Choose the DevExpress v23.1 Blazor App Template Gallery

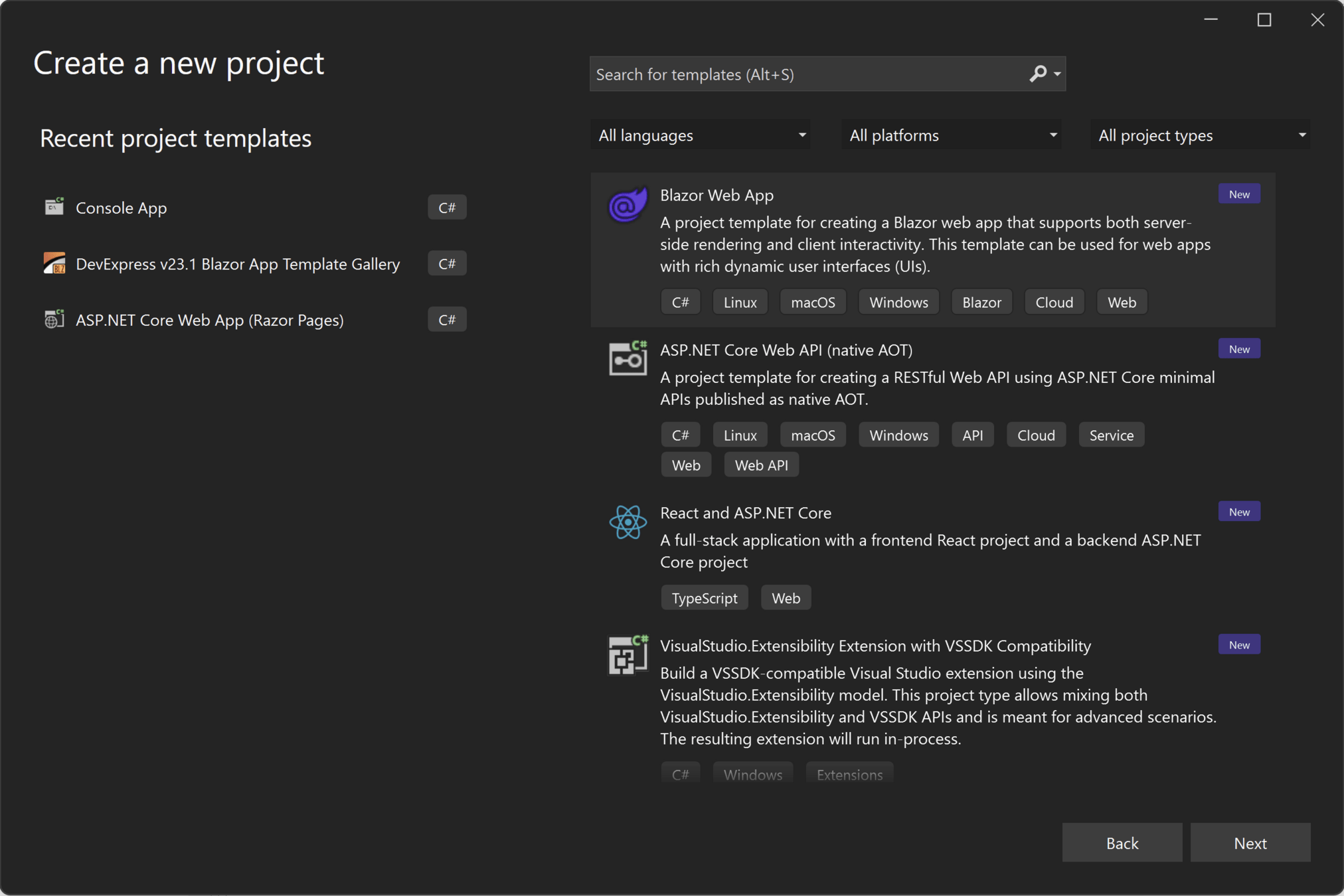(x=238, y=264)
